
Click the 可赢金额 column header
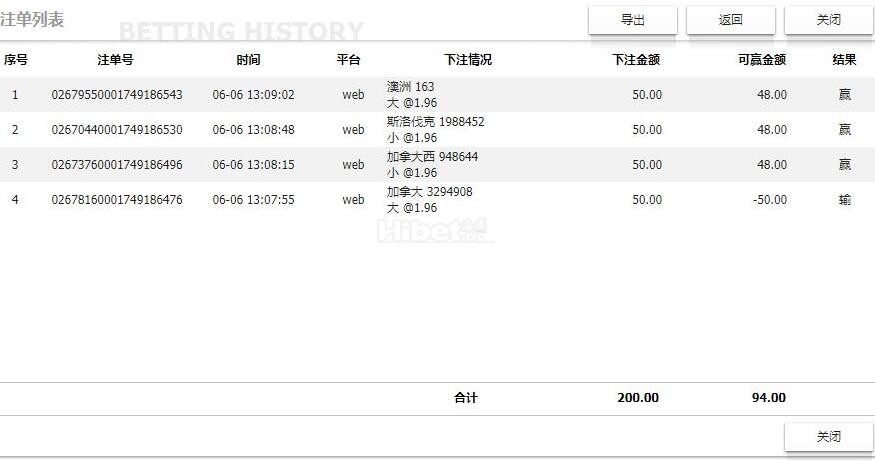761,60
